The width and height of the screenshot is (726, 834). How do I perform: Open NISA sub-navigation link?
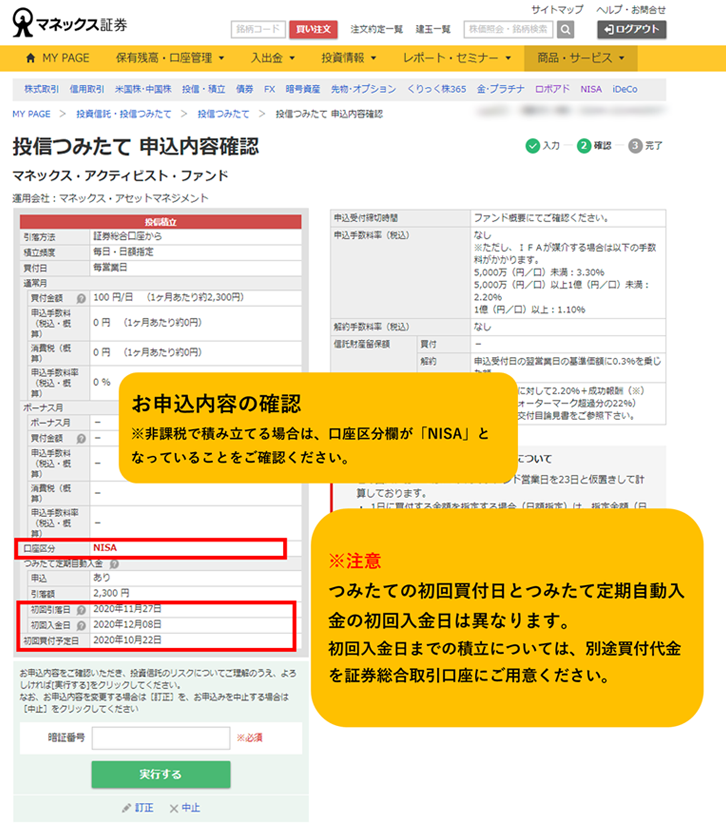[x=591, y=89]
